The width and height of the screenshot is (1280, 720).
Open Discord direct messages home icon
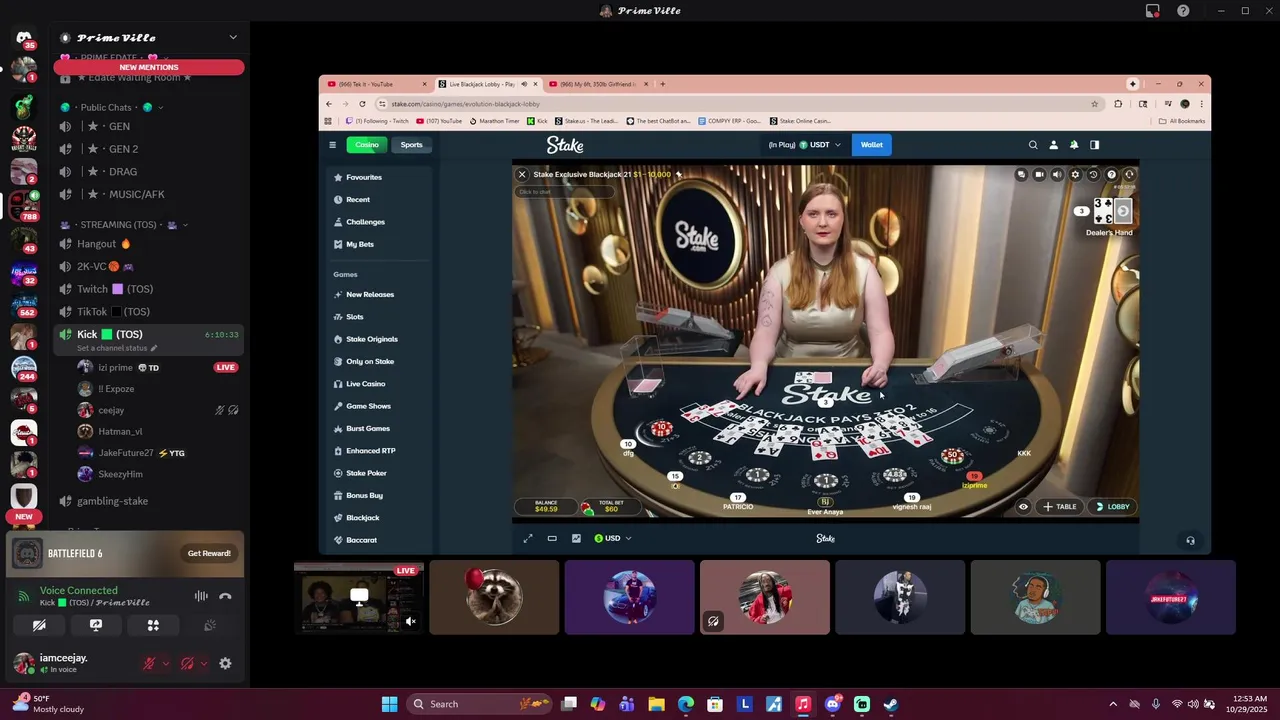tap(24, 38)
